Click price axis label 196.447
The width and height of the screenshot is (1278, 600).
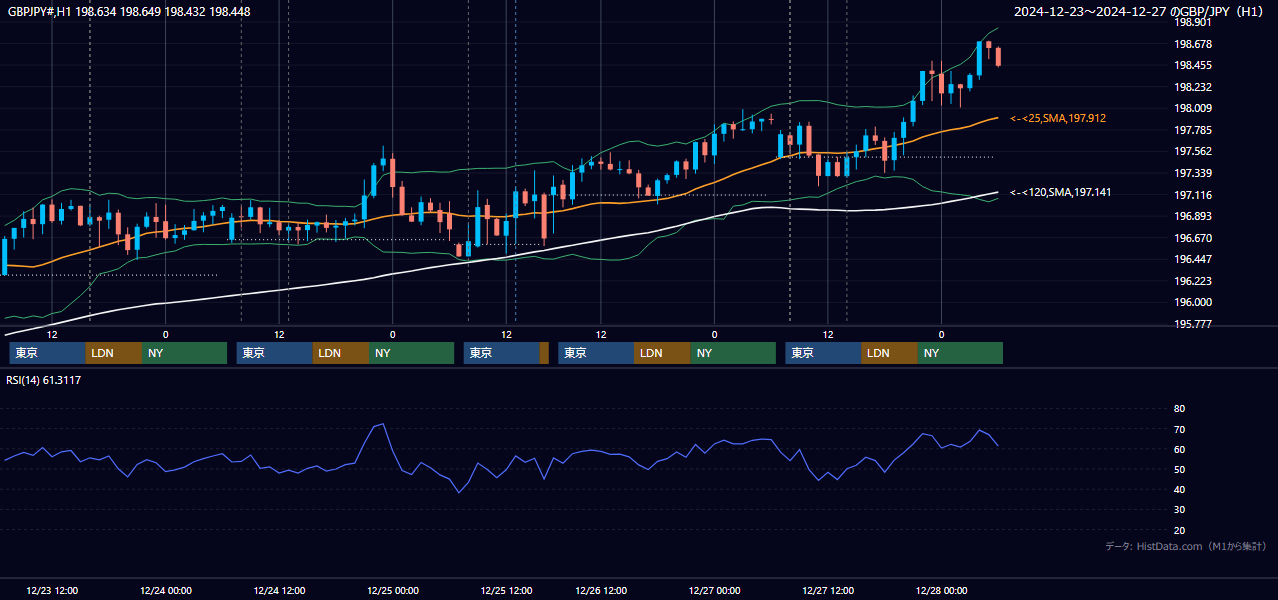[1192, 260]
